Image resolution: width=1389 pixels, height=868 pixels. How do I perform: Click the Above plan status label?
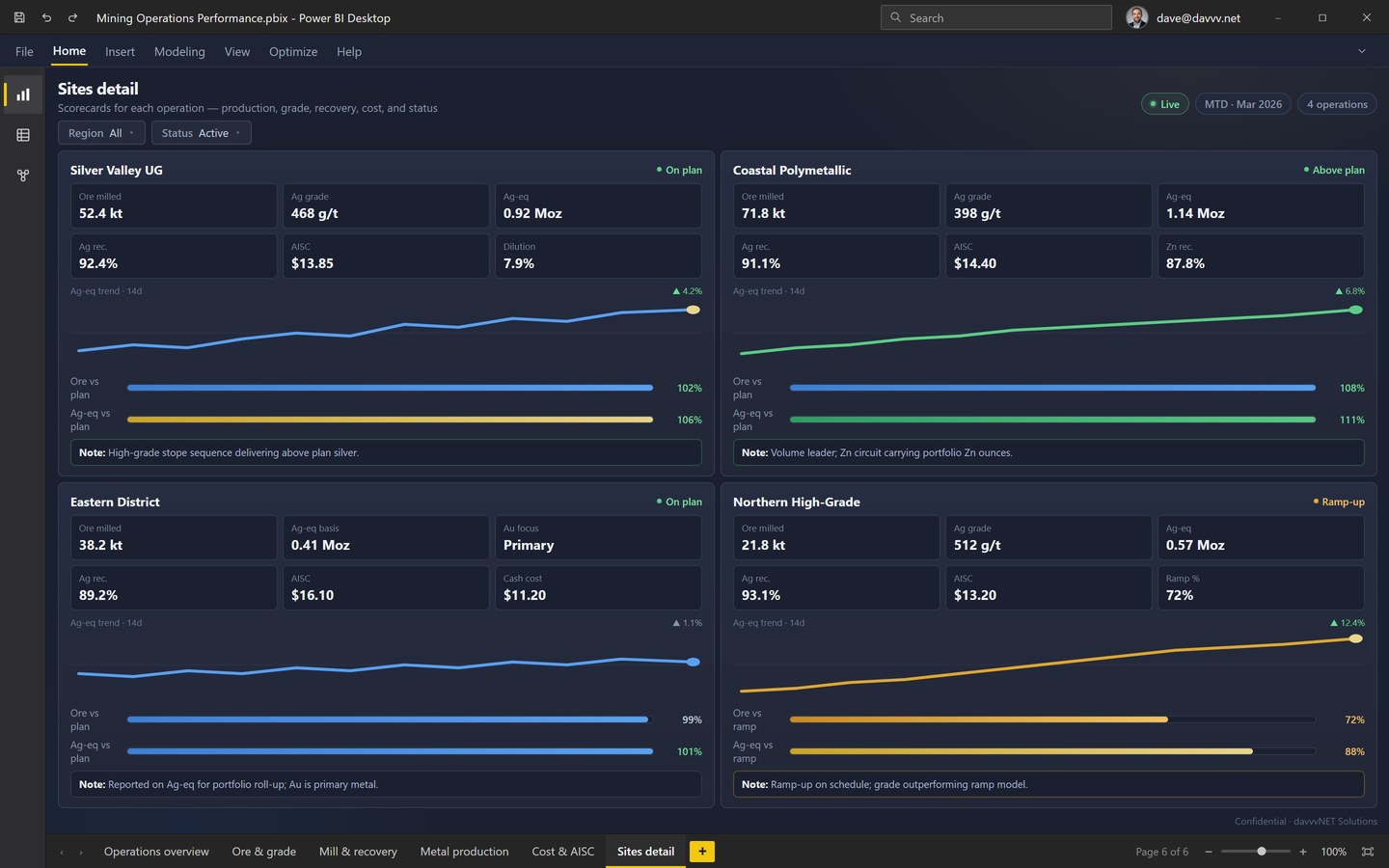[1334, 170]
